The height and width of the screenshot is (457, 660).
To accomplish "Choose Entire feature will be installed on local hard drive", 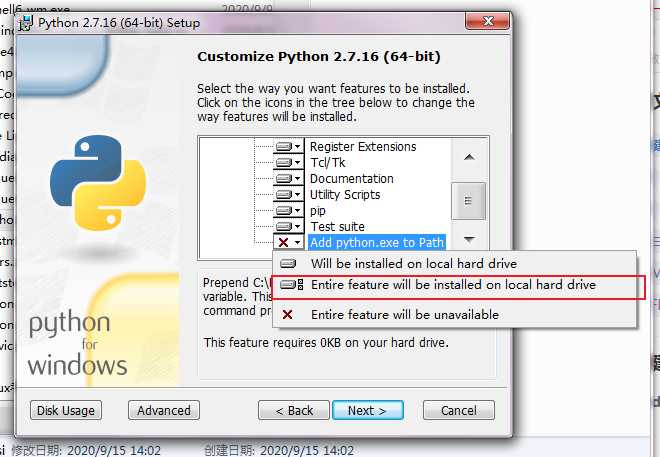I will pos(455,285).
